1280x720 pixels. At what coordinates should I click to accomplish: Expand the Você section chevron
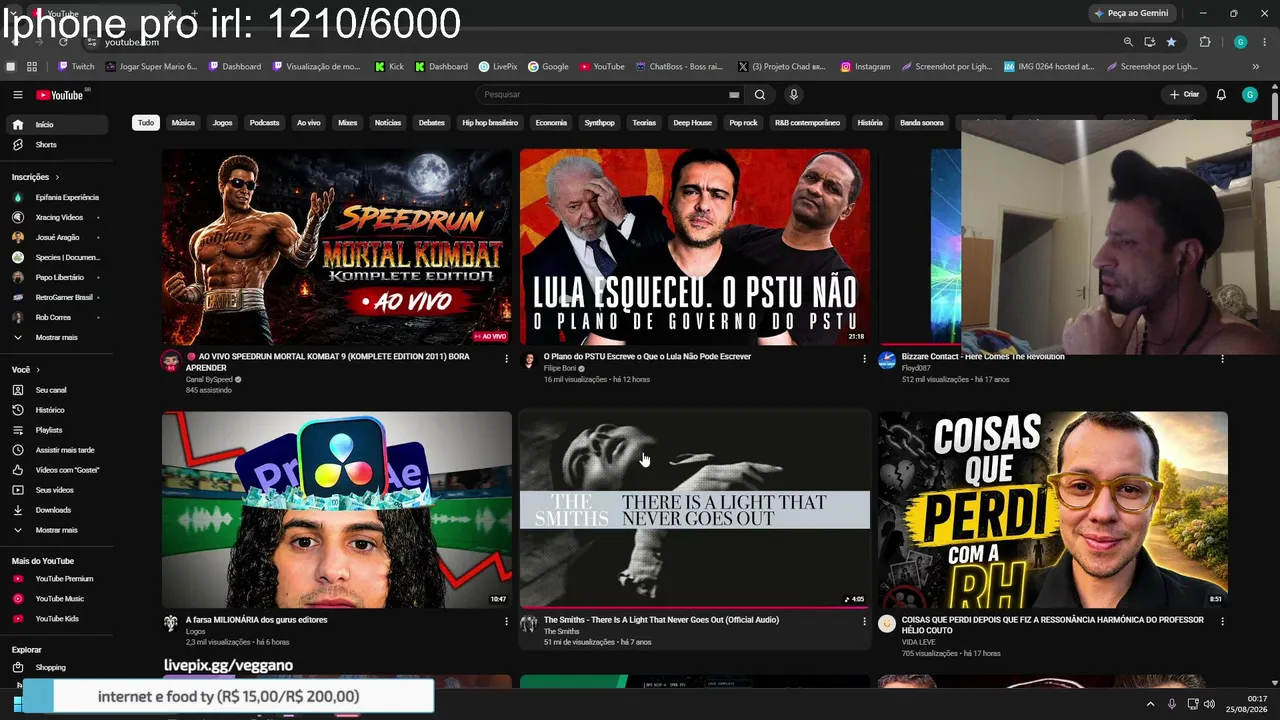(x=39, y=370)
